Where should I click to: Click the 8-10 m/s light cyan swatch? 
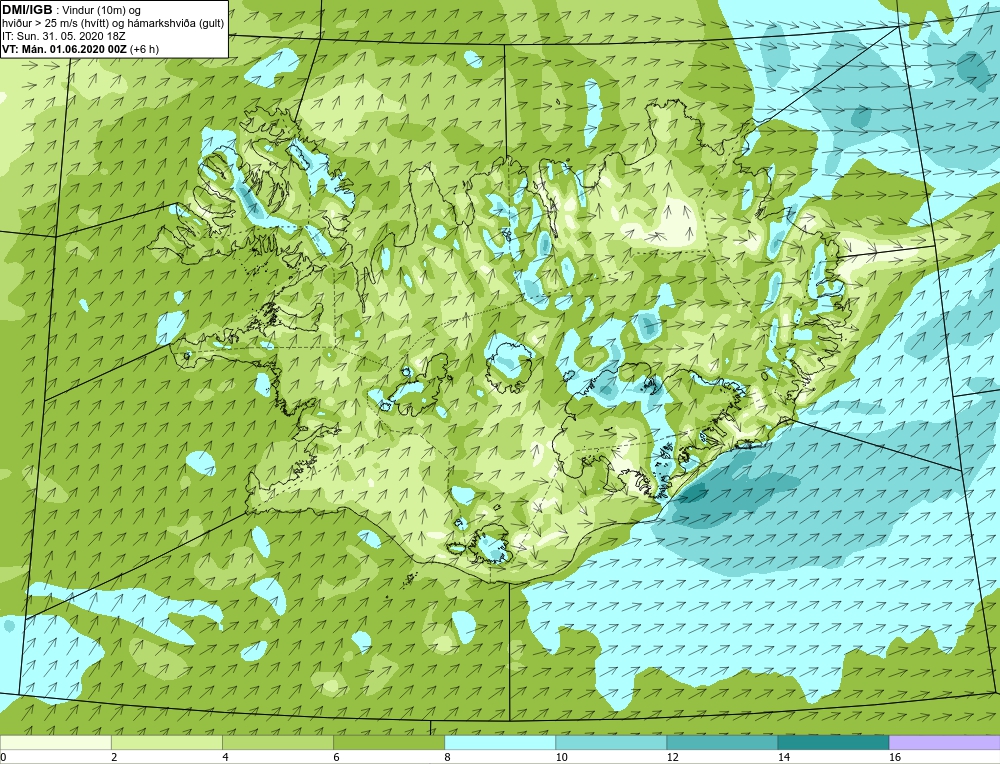[x=500, y=742]
